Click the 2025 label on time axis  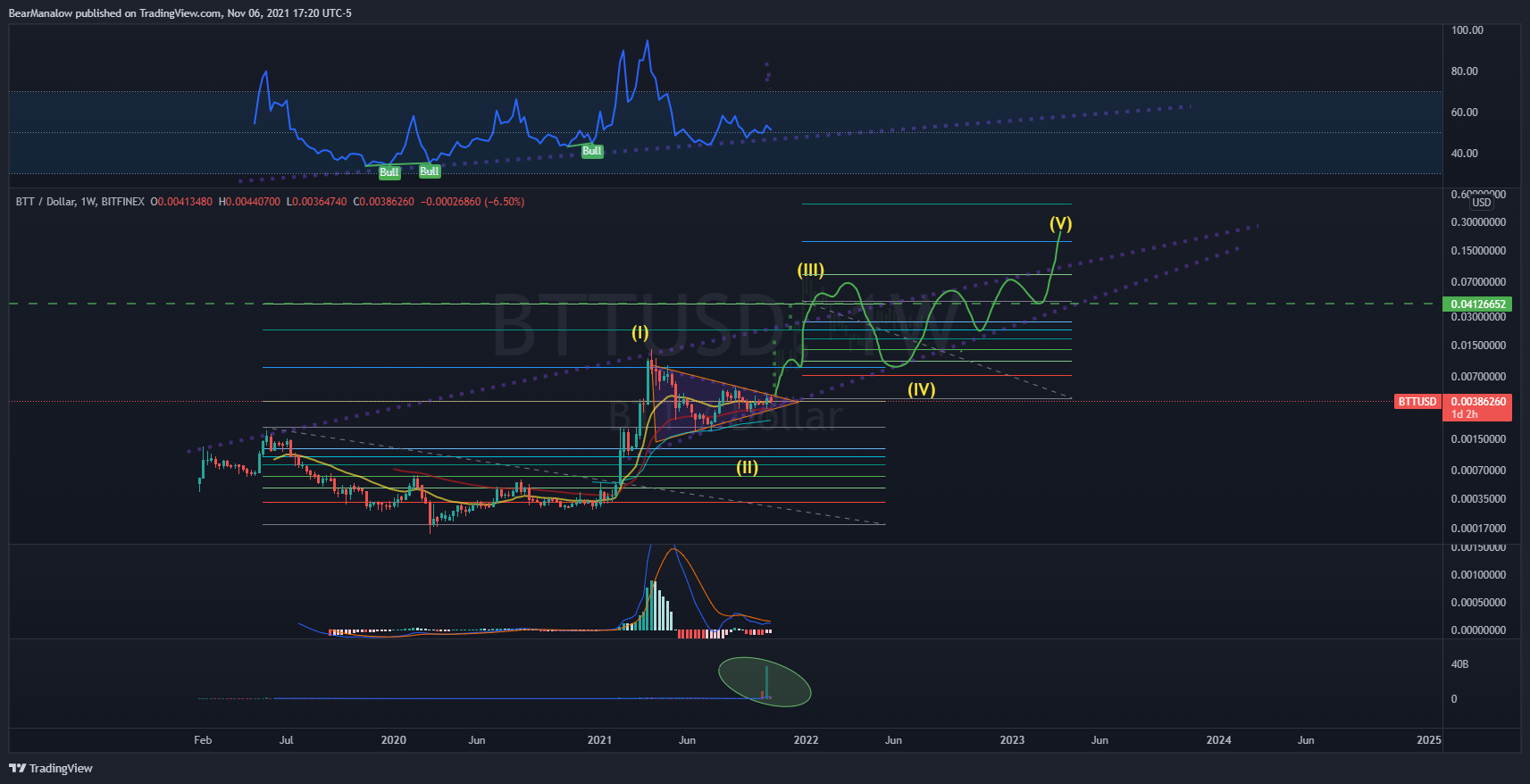(x=1429, y=740)
